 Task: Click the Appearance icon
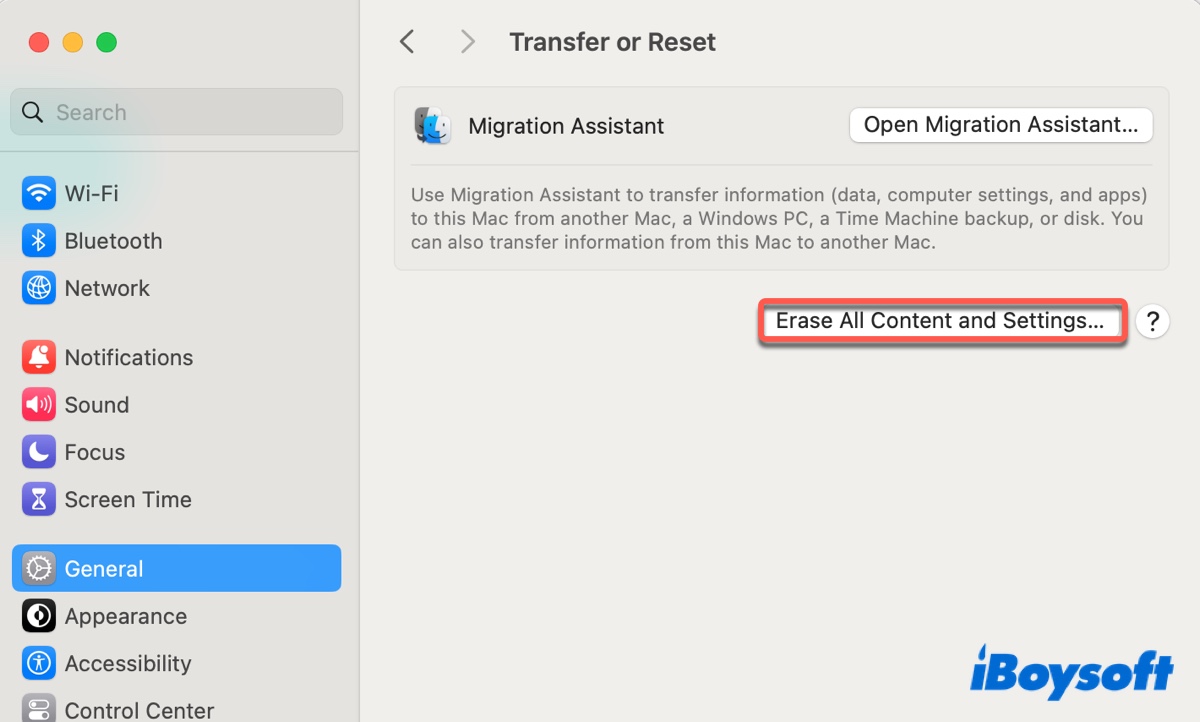pyautogui.click(x=39, y=616)
